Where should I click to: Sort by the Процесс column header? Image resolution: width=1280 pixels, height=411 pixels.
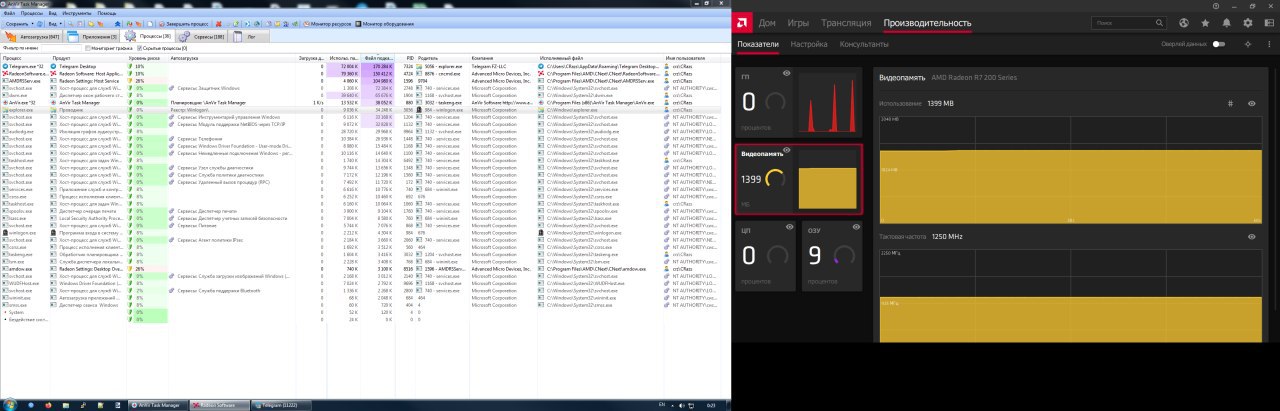click(x=25, y=58)
